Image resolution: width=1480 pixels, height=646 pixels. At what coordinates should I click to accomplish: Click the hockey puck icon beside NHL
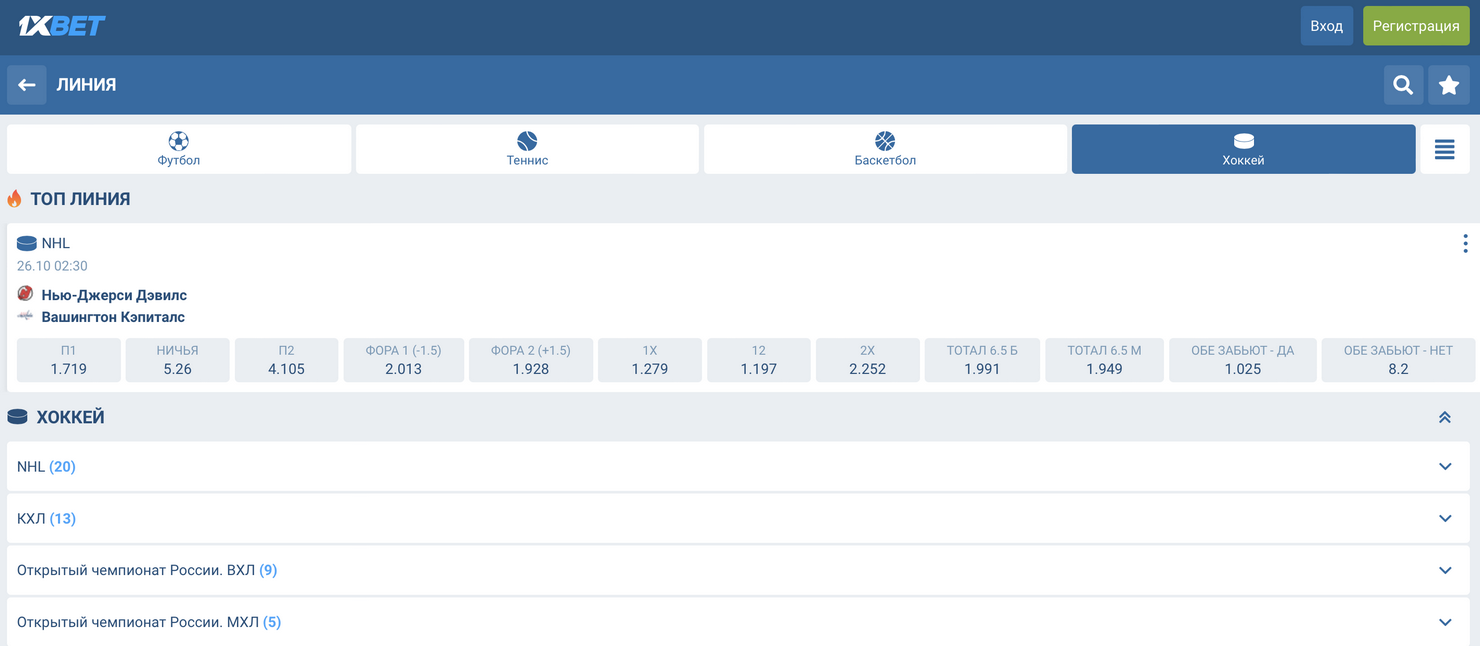[20, 243]
